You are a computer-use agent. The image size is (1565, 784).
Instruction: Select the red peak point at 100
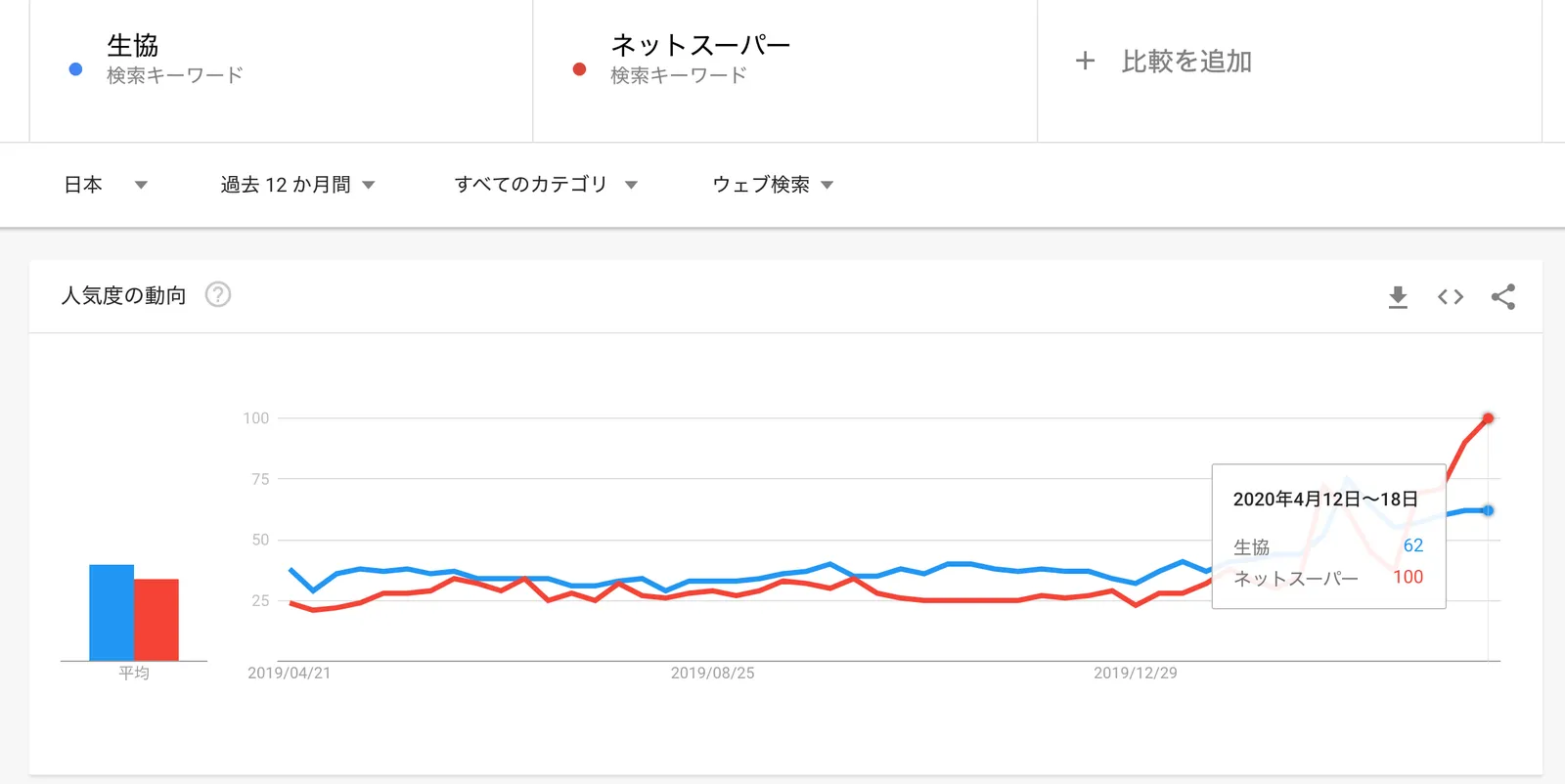tap(1488, 418)
